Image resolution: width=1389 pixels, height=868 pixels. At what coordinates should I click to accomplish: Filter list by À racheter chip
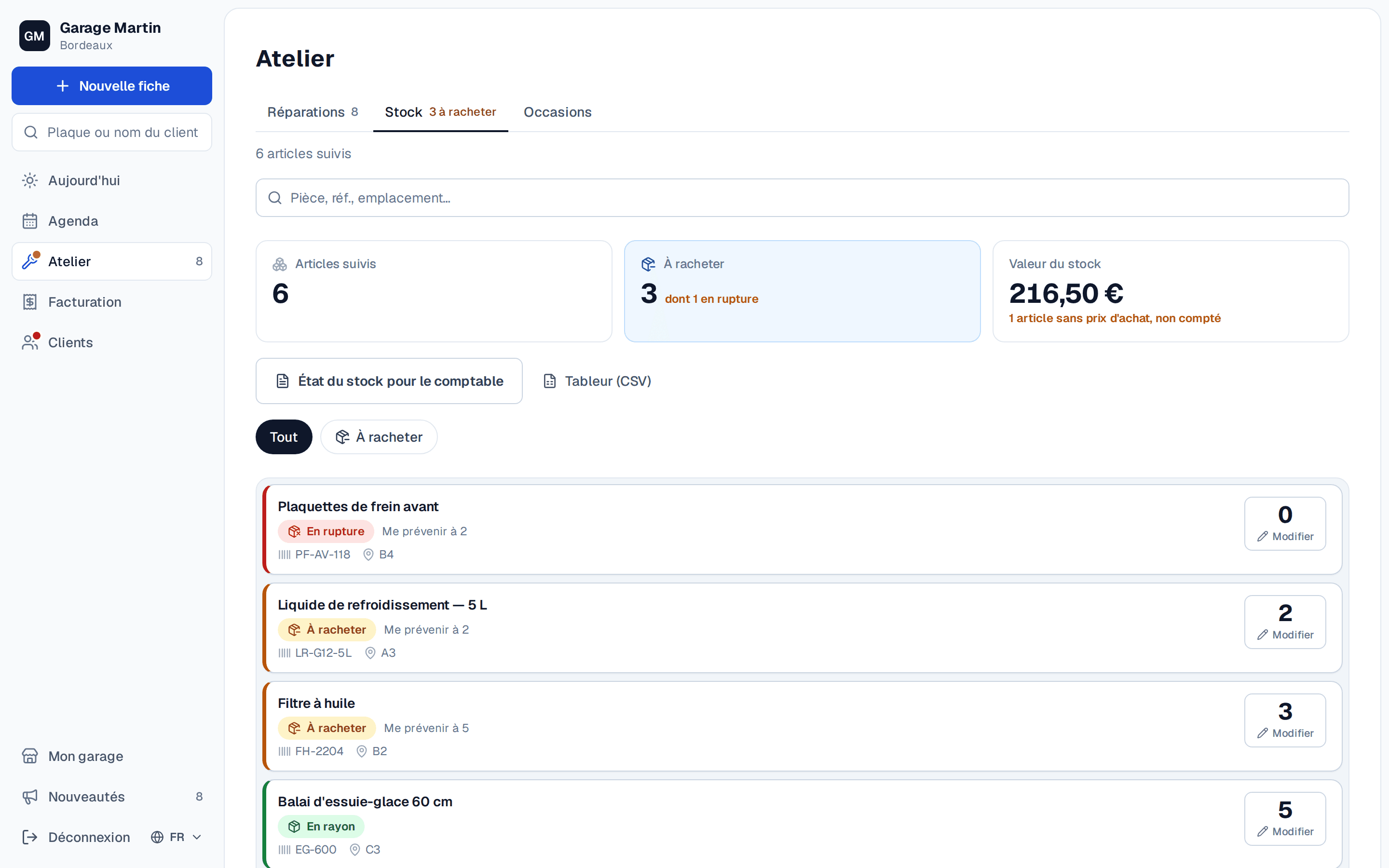379,437
